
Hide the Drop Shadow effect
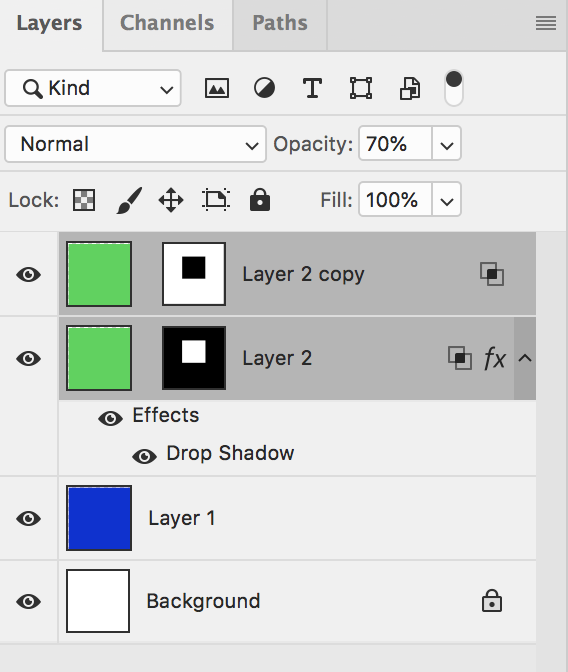coord(144,456)
